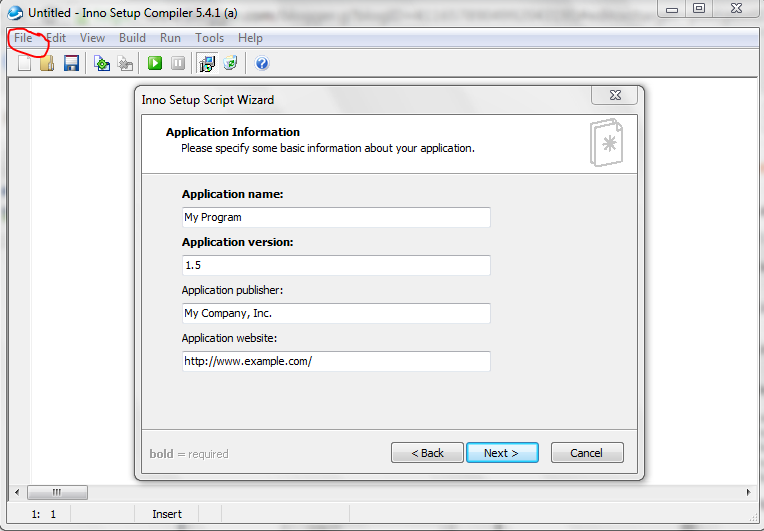Screen dimensions: 764x531
Task: Open the Tools menu
Action: (210, 38)
